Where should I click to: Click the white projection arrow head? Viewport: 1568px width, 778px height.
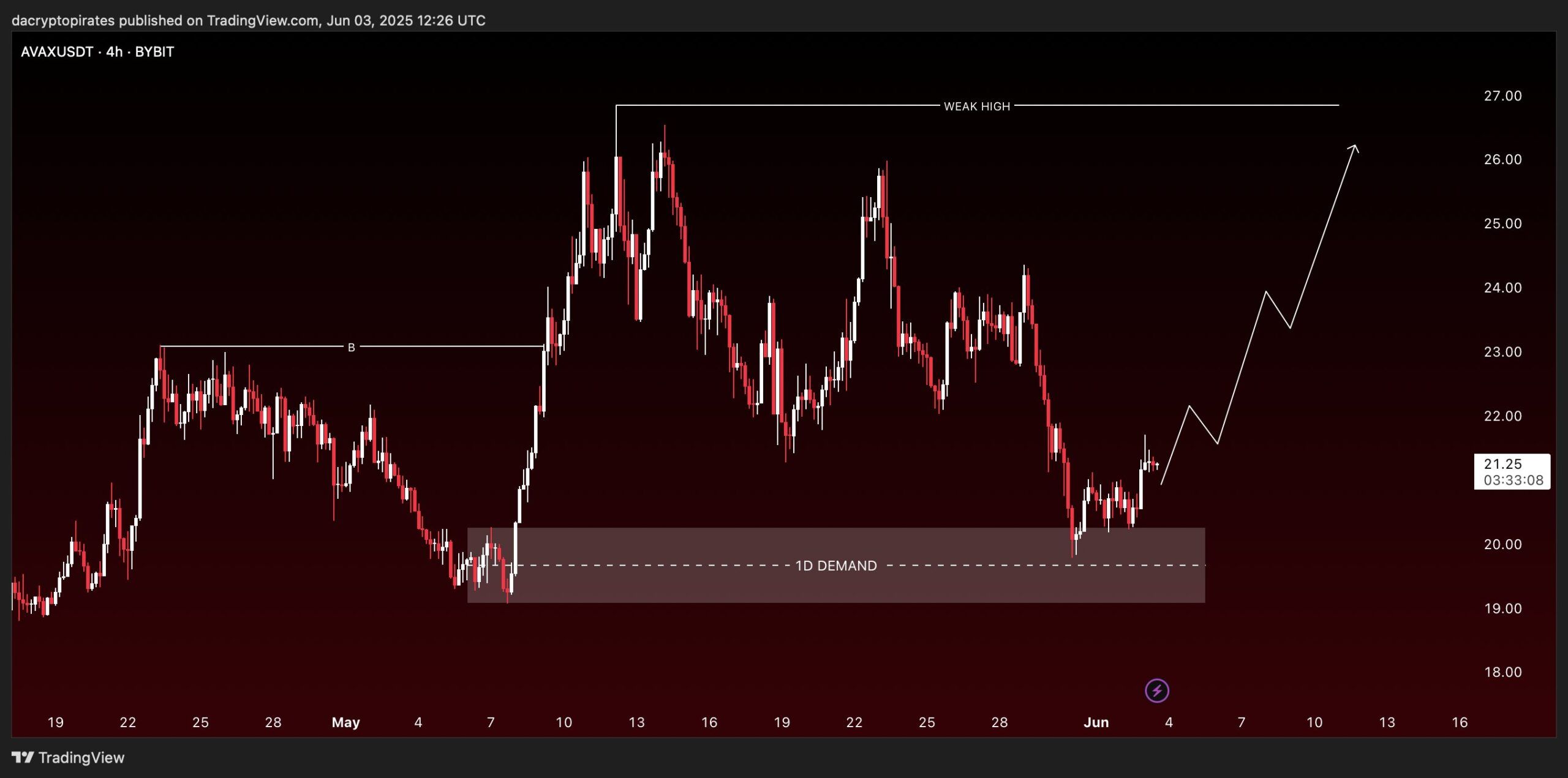point(1354,148)
